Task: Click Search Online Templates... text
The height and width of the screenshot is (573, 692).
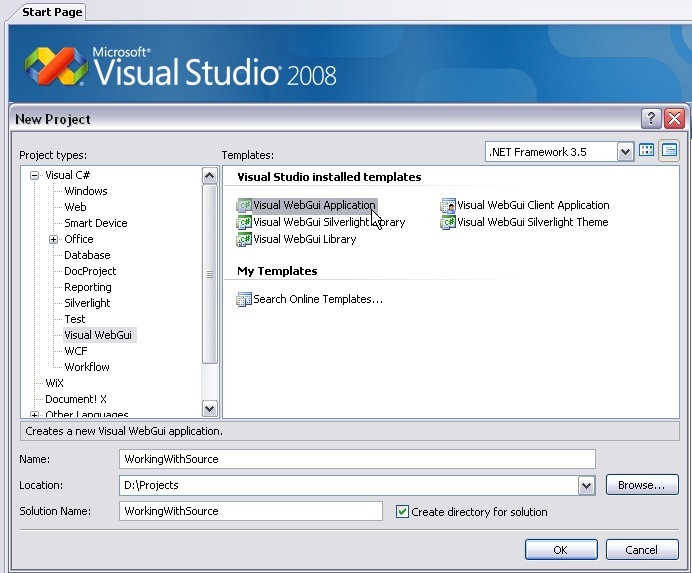Action: [x=318, y=299]
